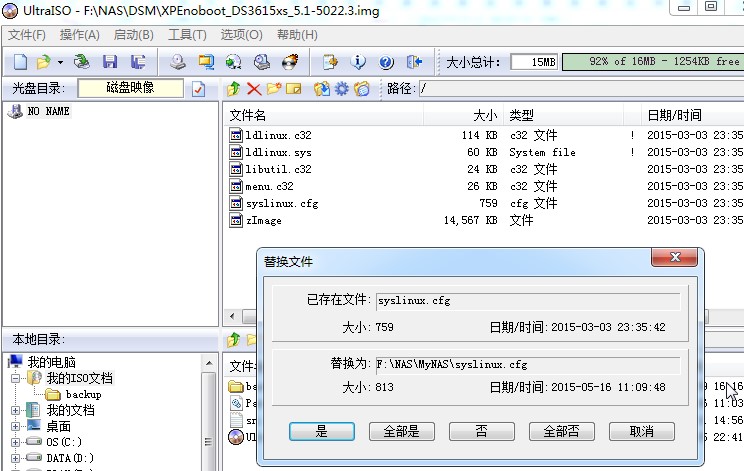The height and width of the screenshot is (471, 744).
Task: Open the 操作(A) menu
Action: [x=80, y=35]
